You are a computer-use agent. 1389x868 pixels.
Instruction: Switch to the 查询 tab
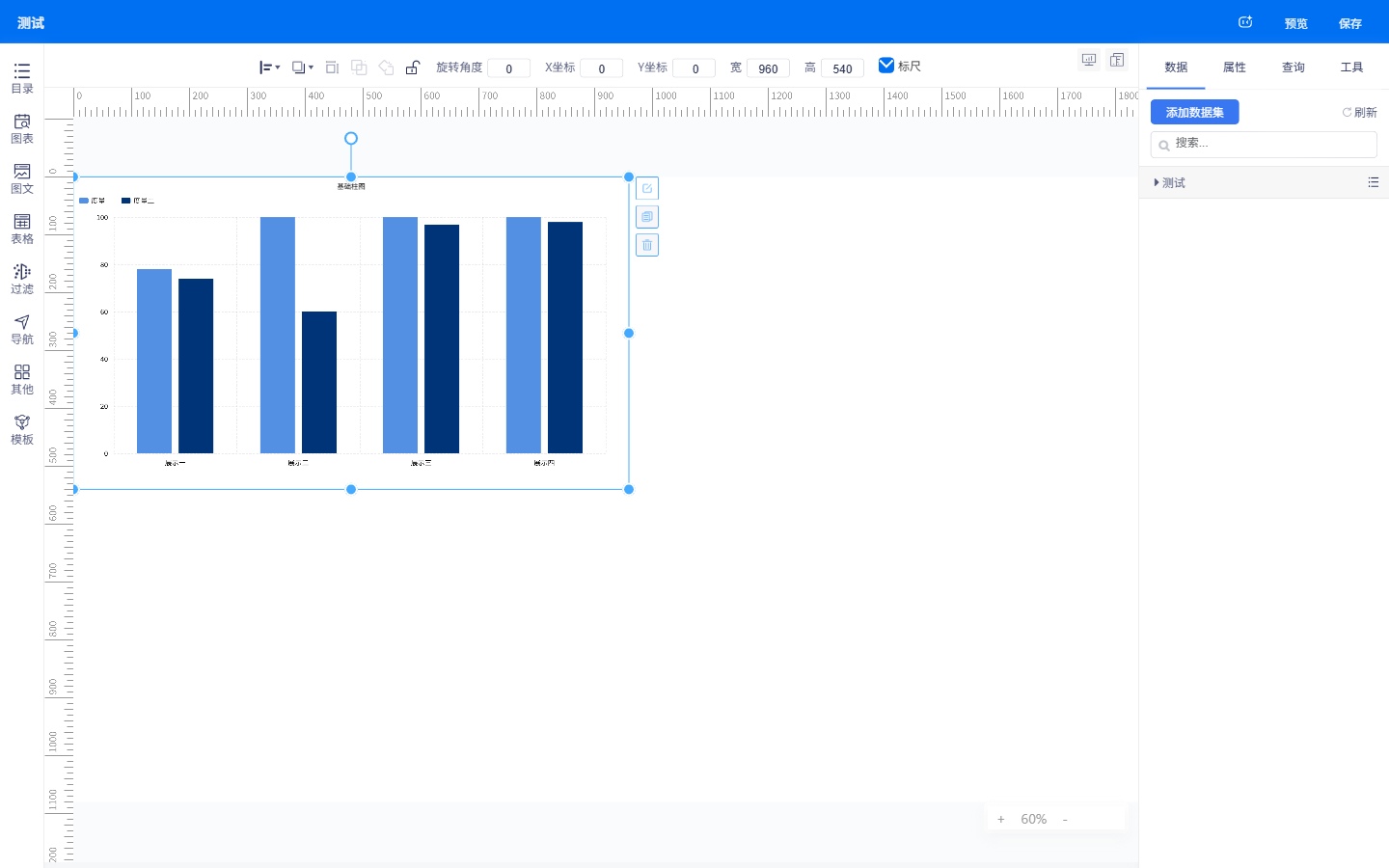pyautogui.click(x=1294, y=68)
